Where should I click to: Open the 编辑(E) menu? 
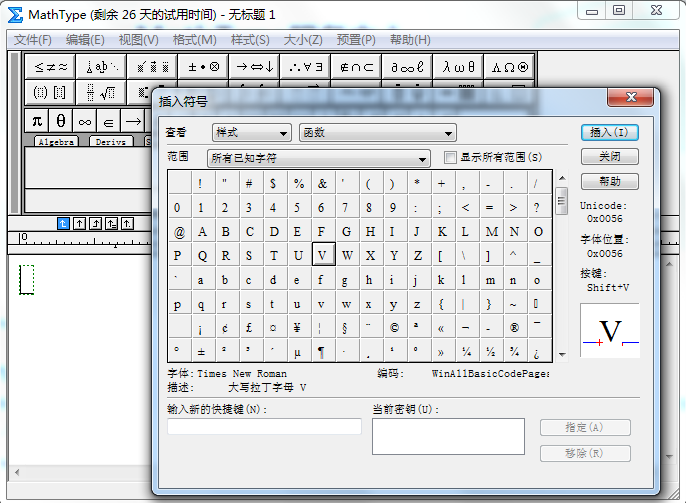coord(85,40)
